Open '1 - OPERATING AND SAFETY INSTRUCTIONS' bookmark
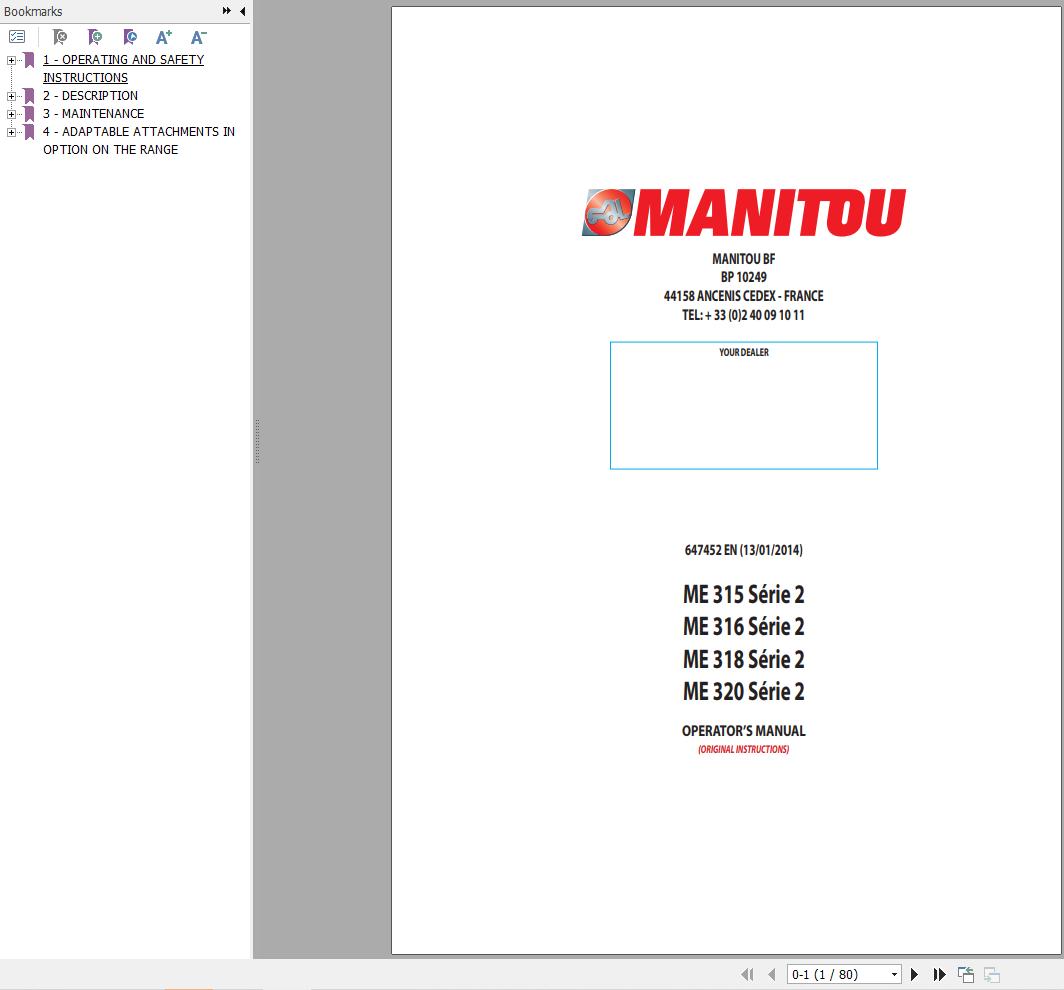The height and width of the screenshot is (990, 1064). (124, 69)
